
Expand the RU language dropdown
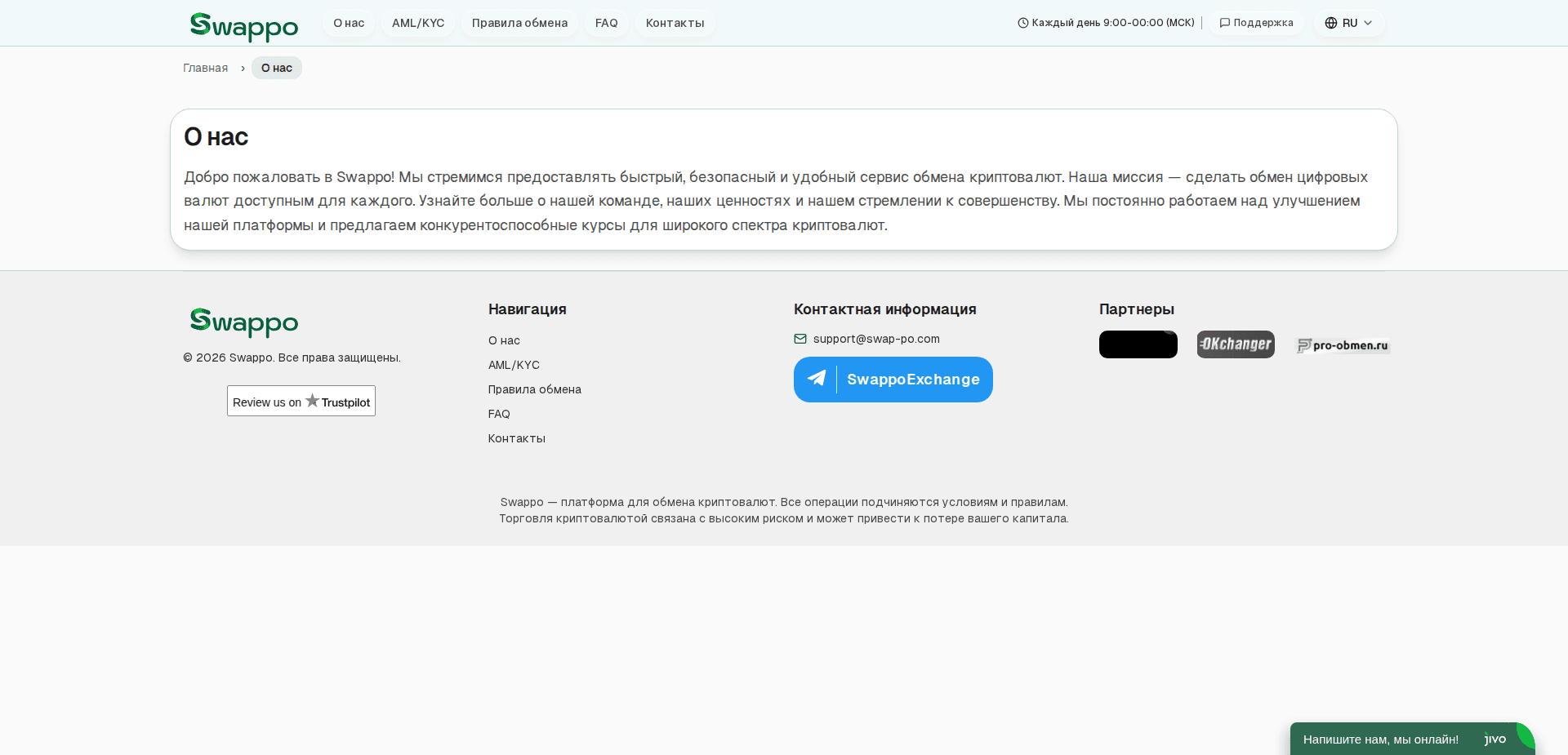[1348, 23]
